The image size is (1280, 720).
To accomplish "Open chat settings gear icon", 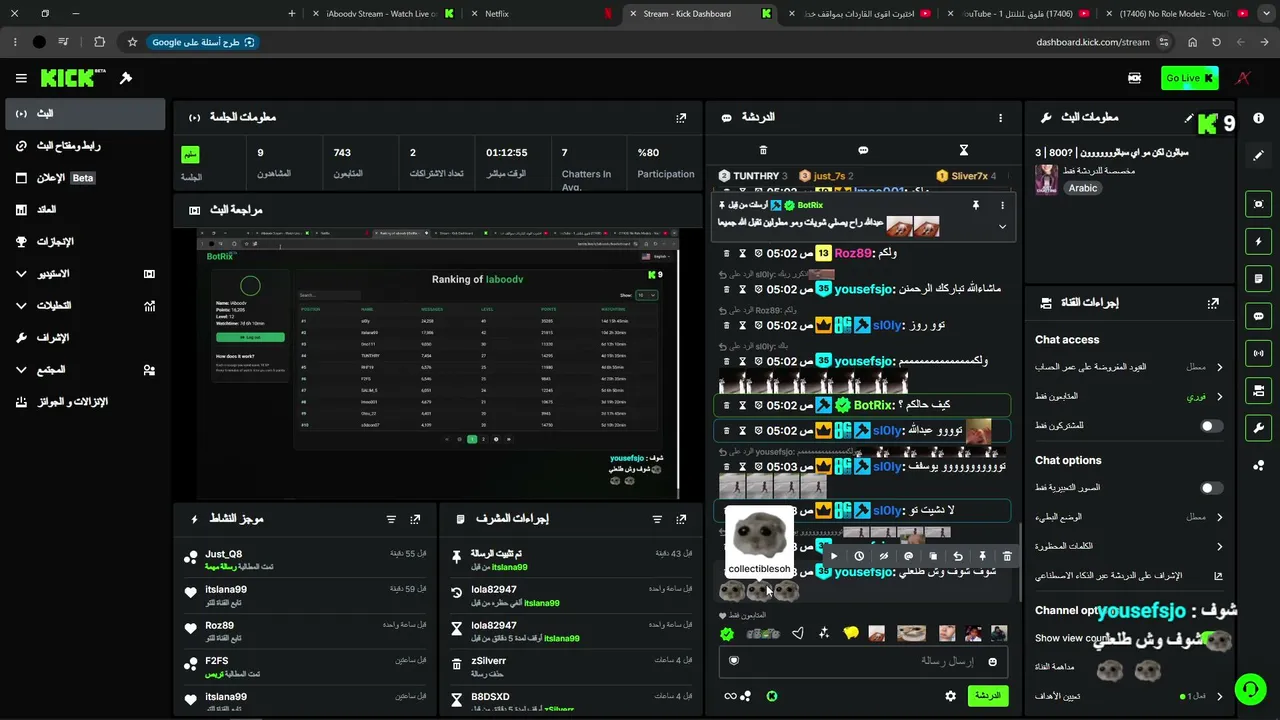I will click(951, 696).
